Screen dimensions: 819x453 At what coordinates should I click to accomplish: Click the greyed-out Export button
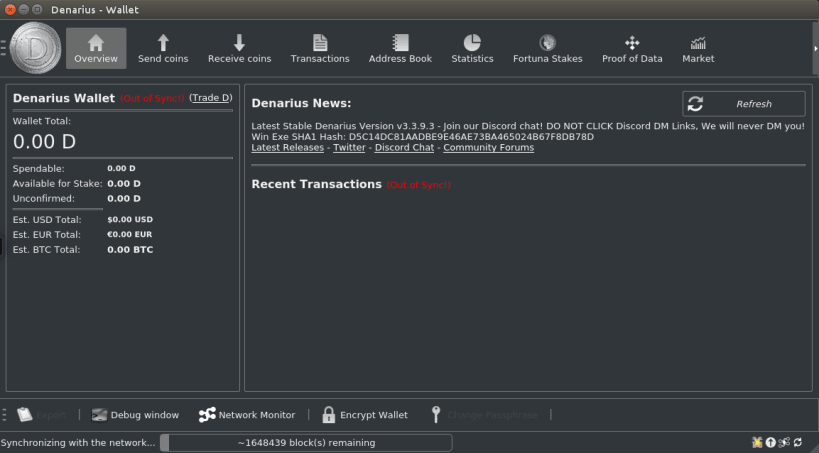[42, 415]
